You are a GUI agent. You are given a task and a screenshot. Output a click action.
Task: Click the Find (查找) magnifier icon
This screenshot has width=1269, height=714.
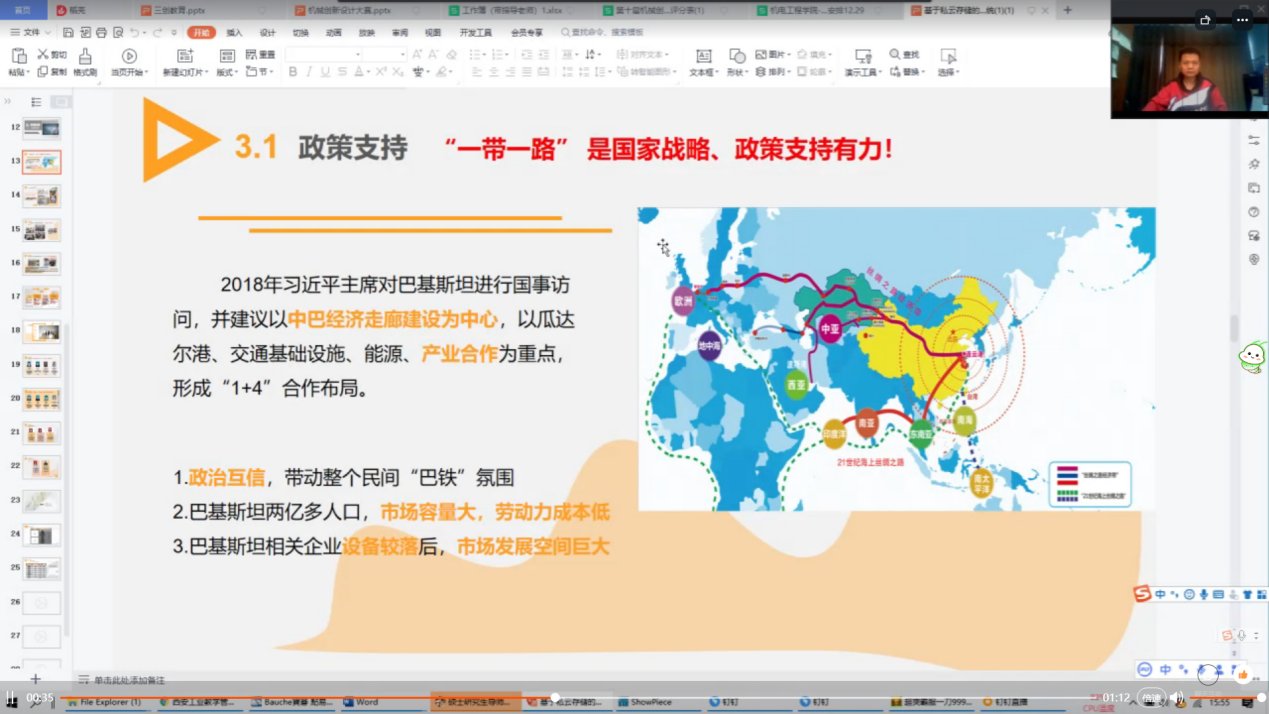coord(895,54)
